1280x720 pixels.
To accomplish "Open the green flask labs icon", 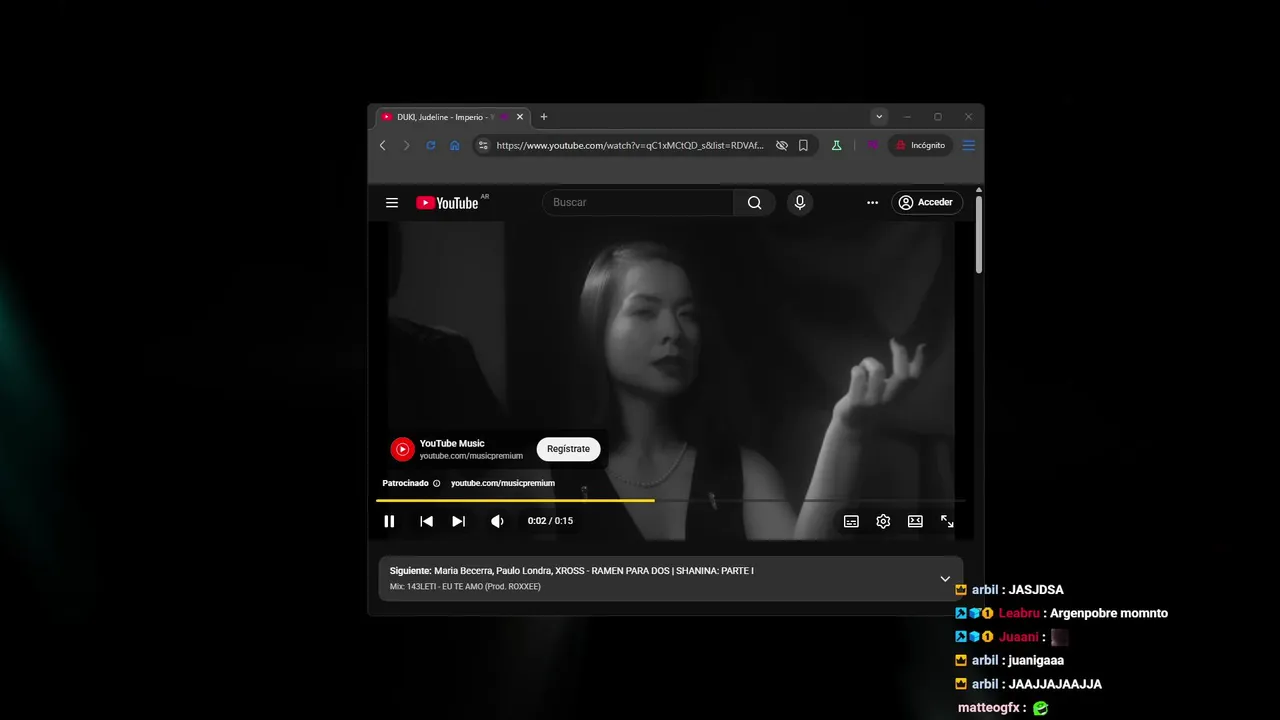I will [x=836, y=145].
